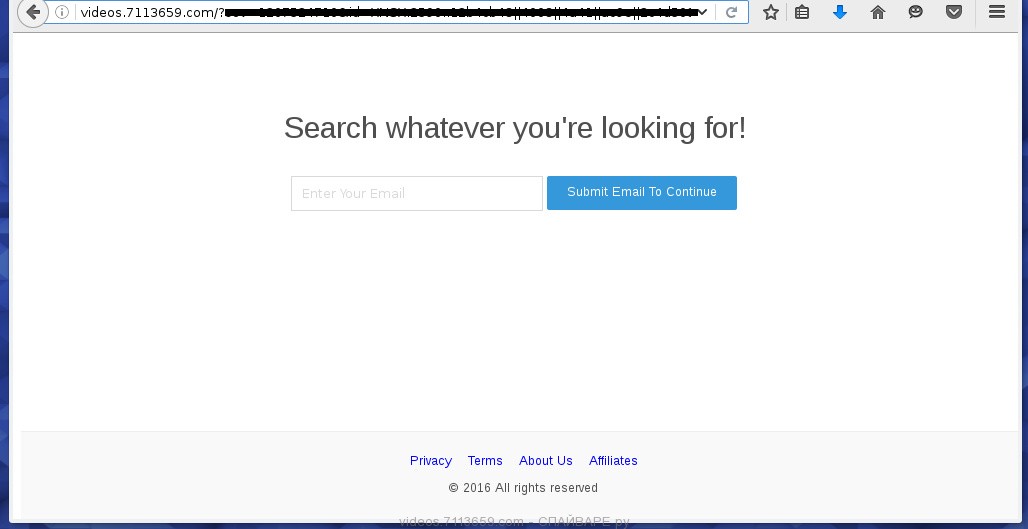Open the Privacy link
Screen dimensions: 1028x529
coord(431,461)
